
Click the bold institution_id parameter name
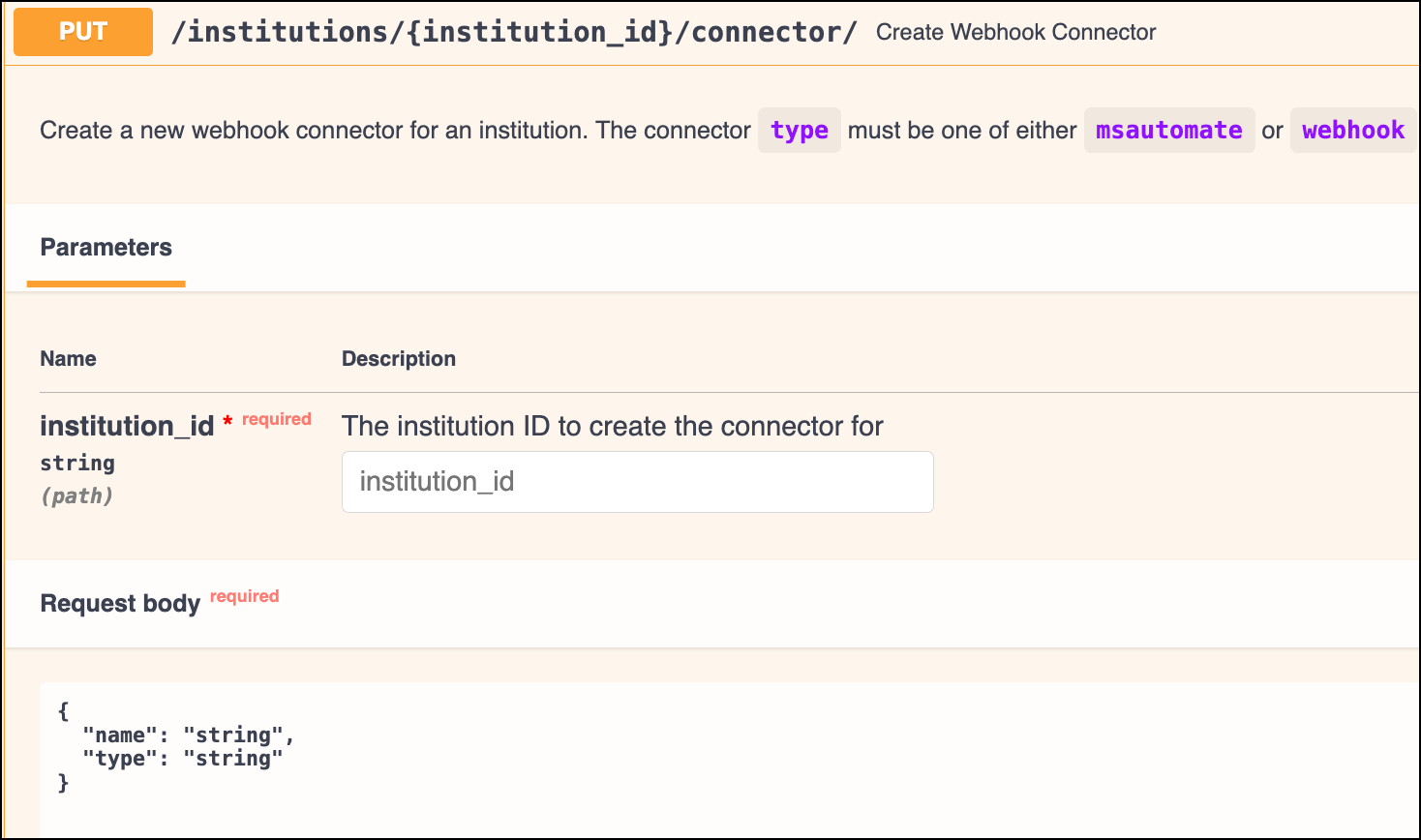click(127, 426)
